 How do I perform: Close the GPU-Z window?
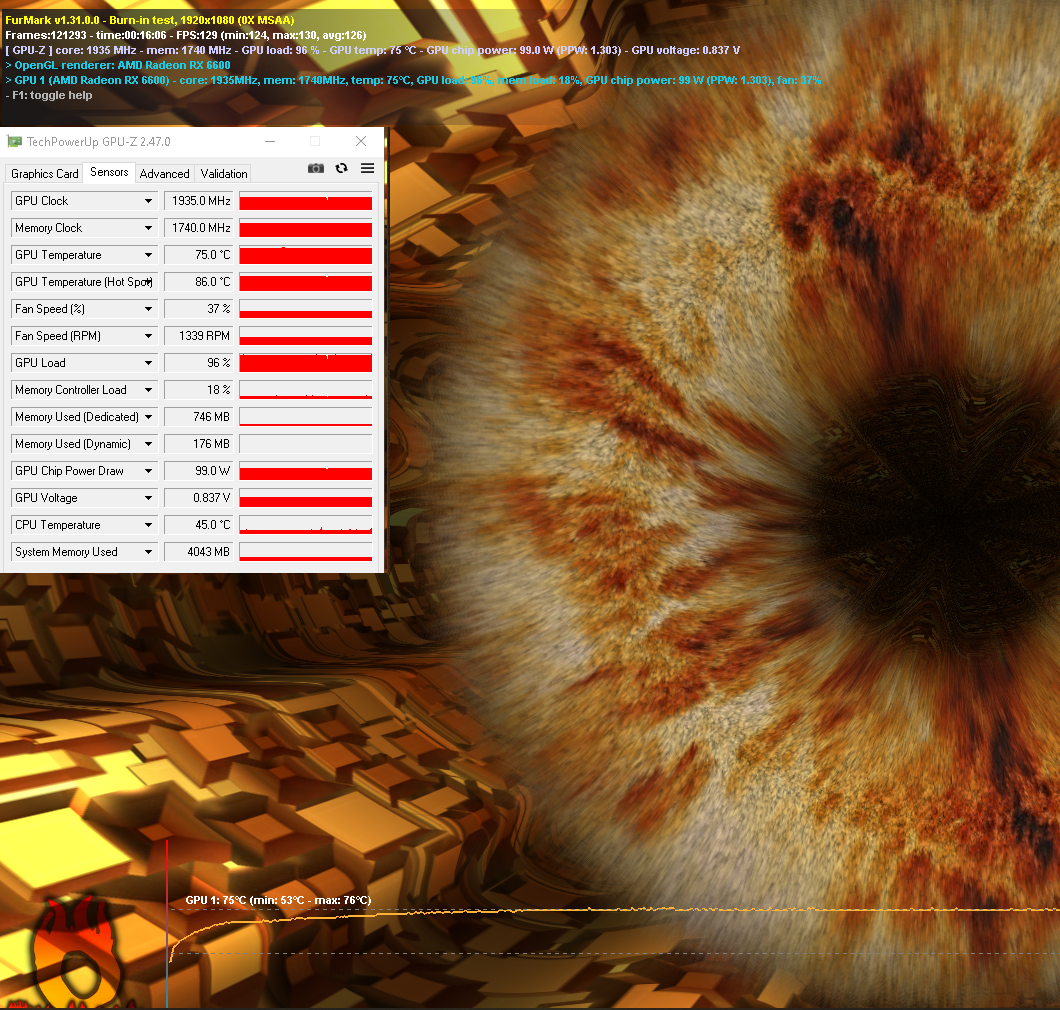point(361,141)
